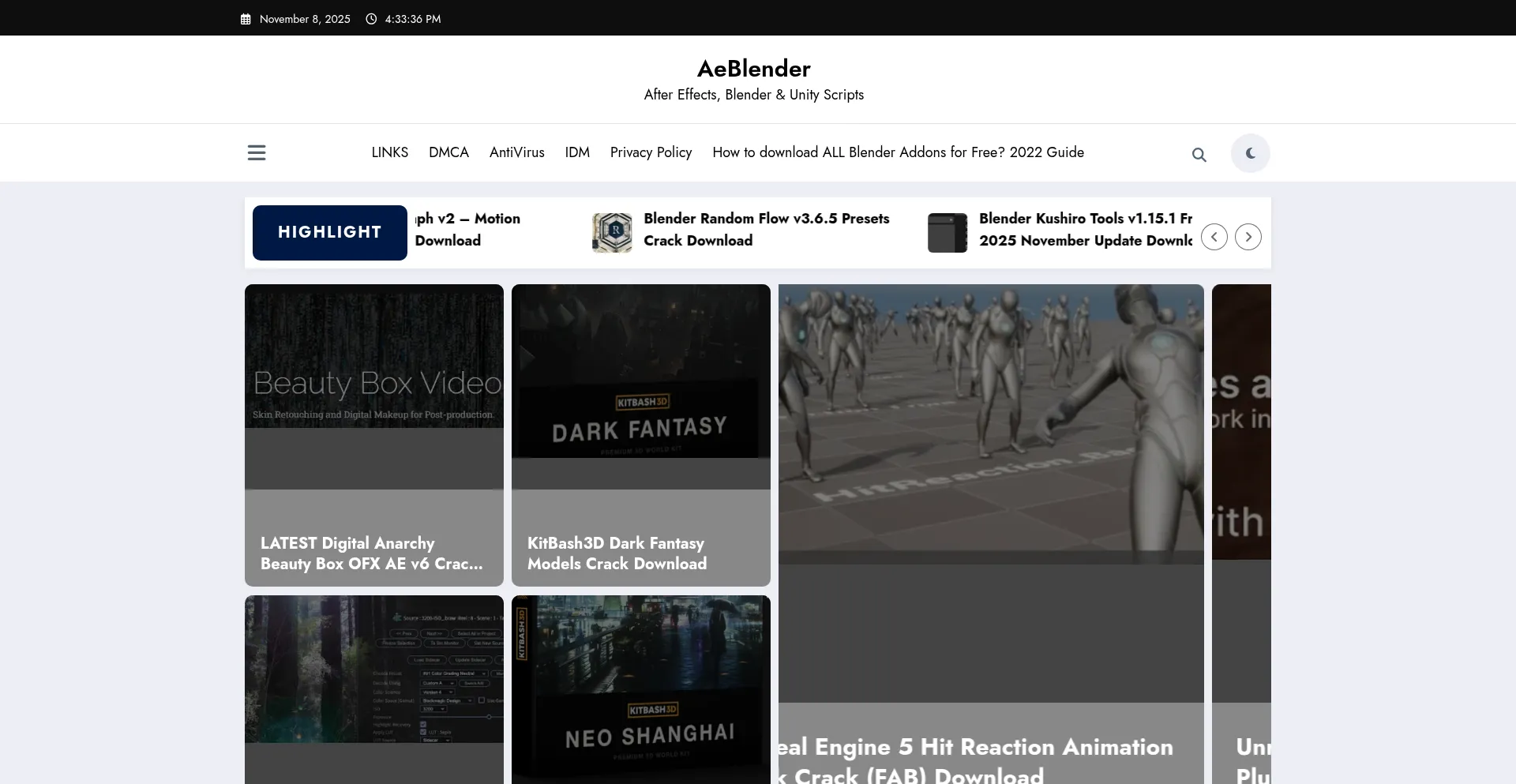The width and height of the screenshot is (1516, 784).
Task: Go to the AntiVirus page
Action: (516, 152)
